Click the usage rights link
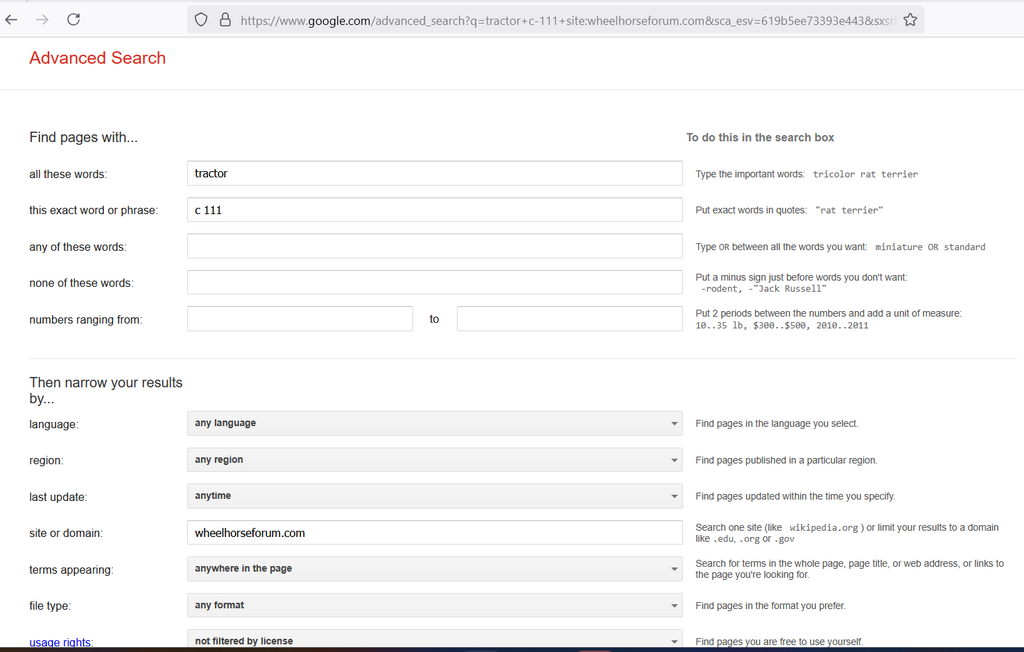The height and width of the screenshot is (652, 1024). (61, 642)
